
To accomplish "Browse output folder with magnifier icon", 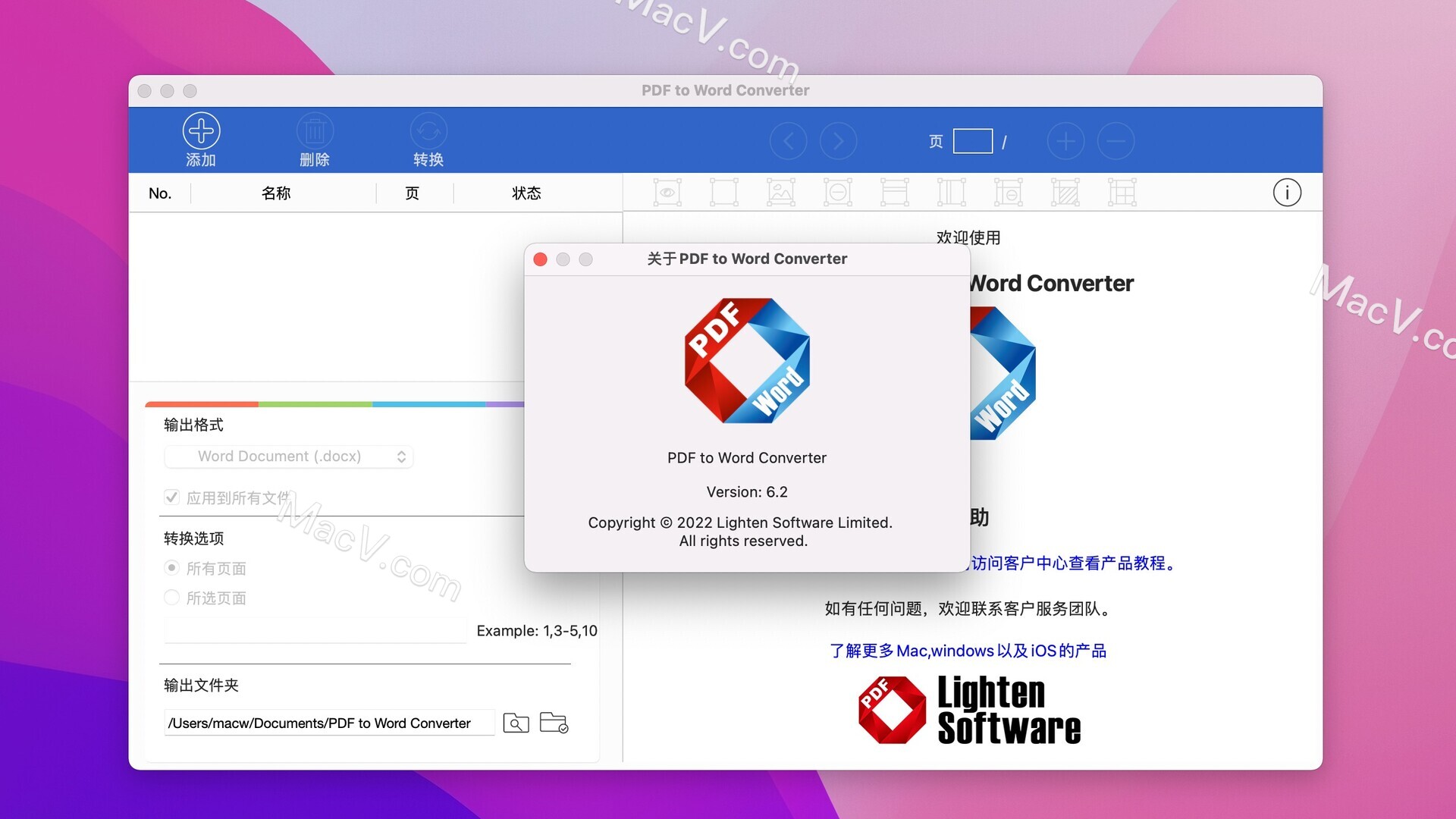I will [x=516, y=723].
